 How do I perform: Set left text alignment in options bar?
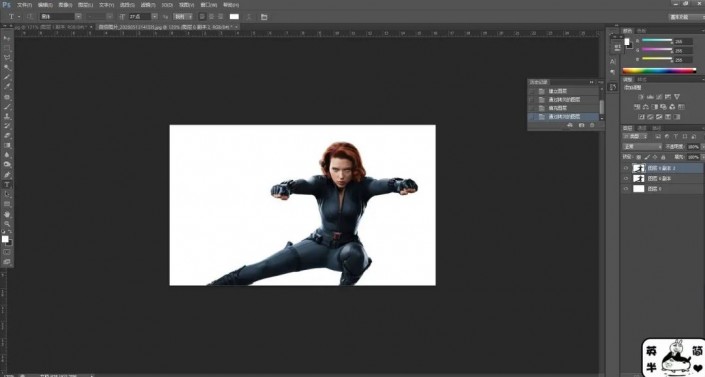click(202, 17)
